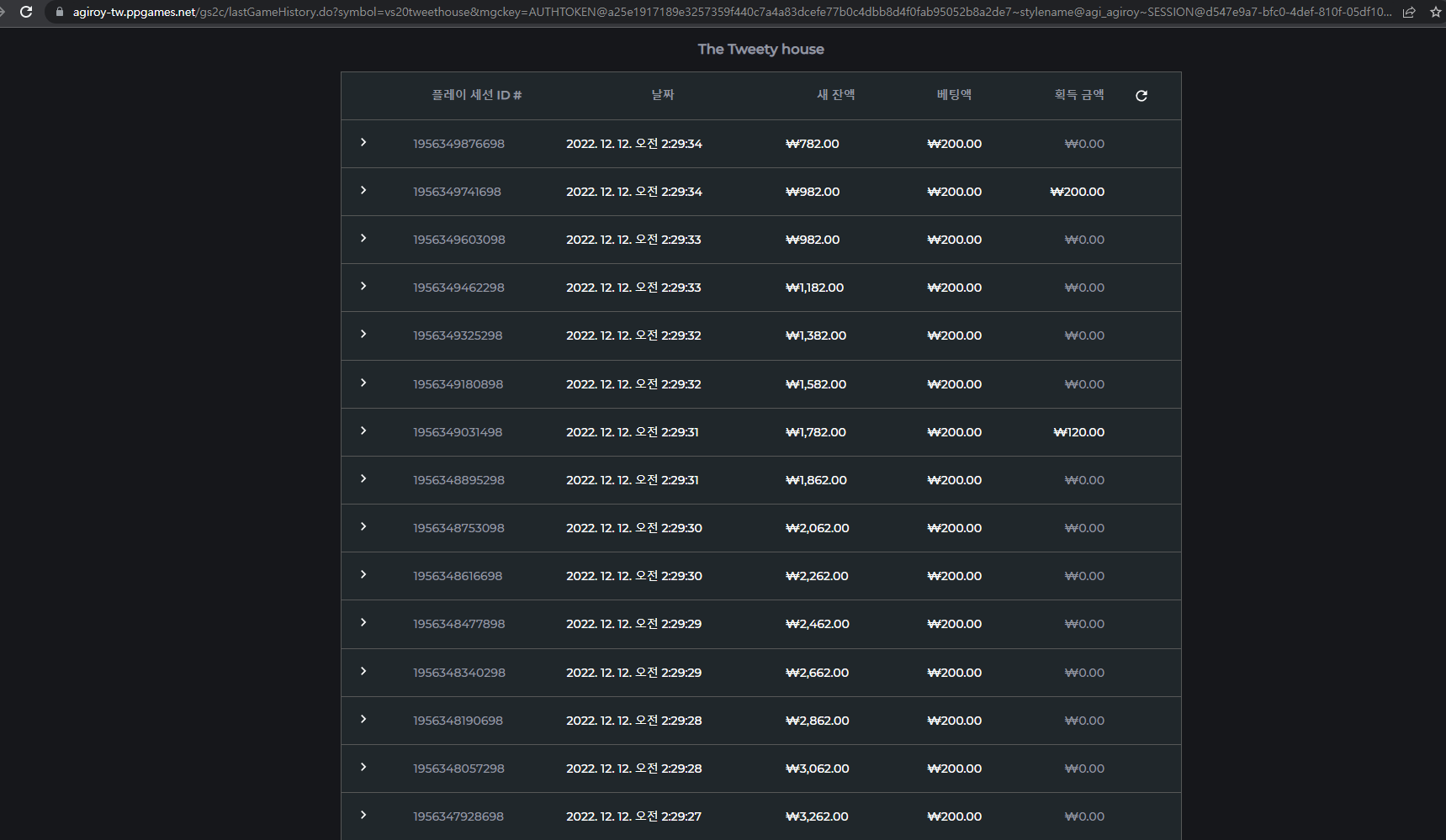Select session ID 1956349031498 text
The image size is (1446, 840).
[458, 432]
